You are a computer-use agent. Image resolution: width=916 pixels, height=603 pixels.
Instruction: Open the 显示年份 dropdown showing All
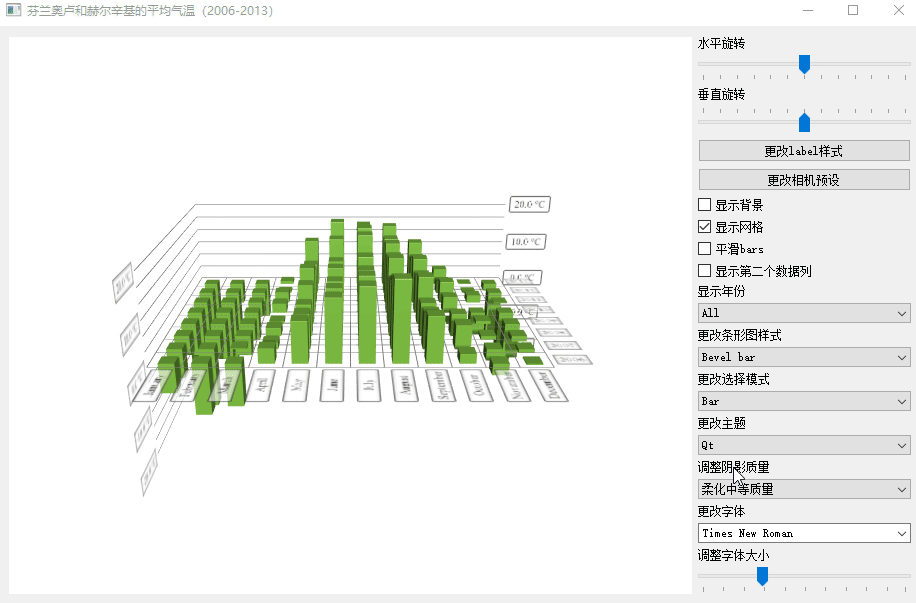pos(804,313)
